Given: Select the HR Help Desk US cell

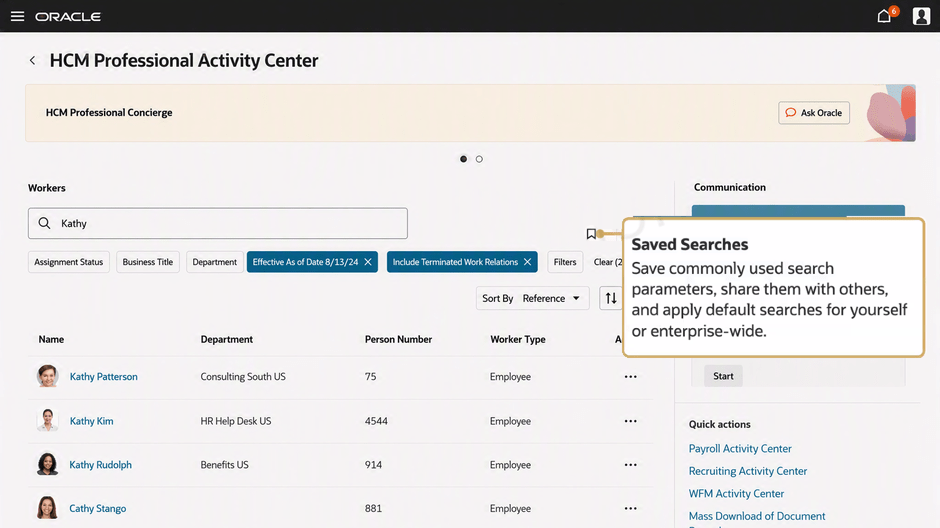Looking at the screenshot, I should (x=236, y=421).
